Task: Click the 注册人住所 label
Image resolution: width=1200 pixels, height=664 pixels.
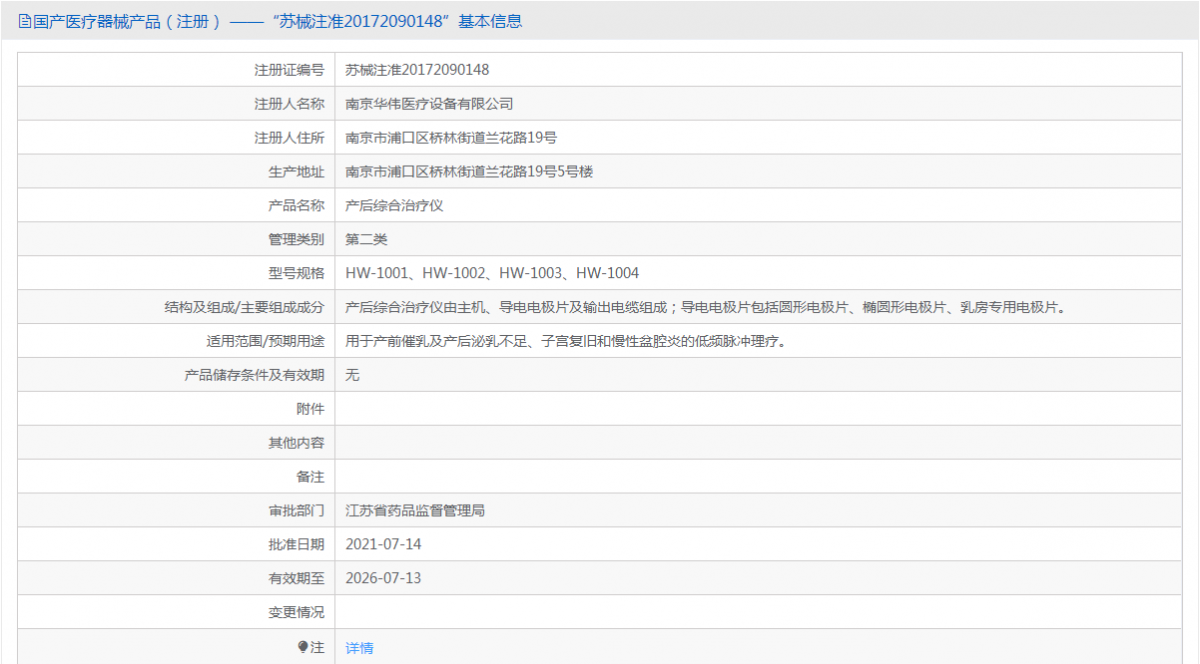Action: coord(289,138)
